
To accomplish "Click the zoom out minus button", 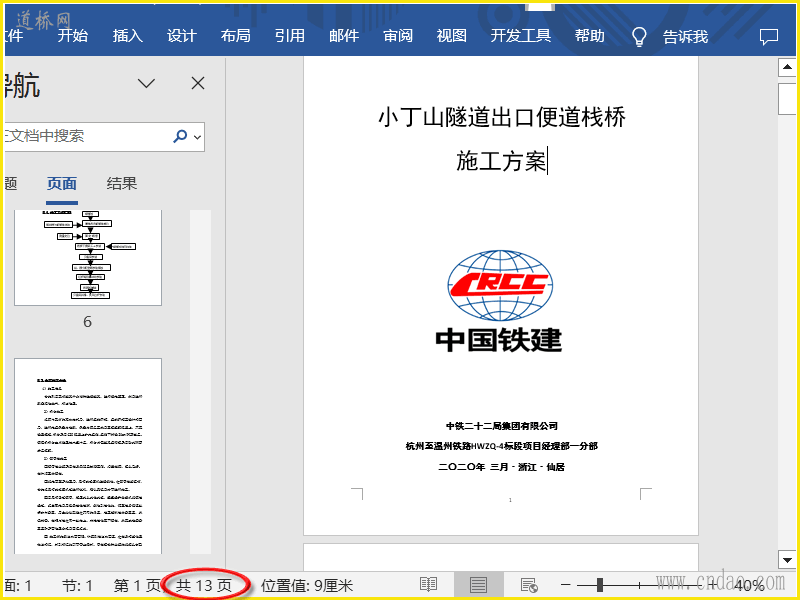I will click(565, 585).
